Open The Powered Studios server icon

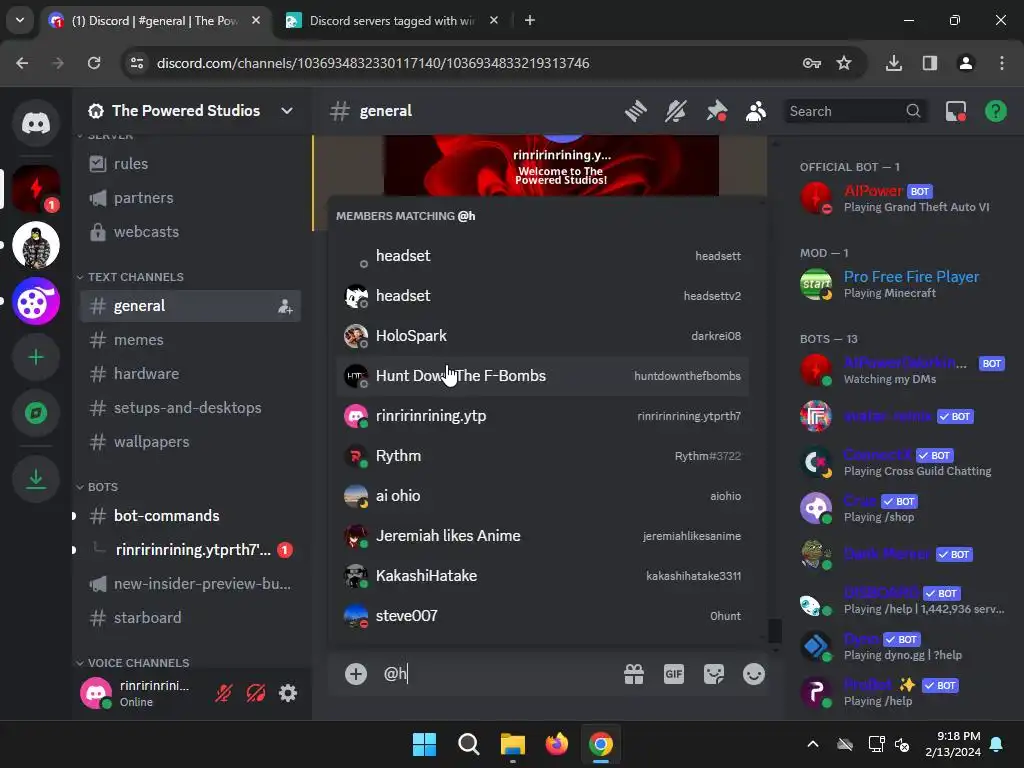(x=36, y=189)
